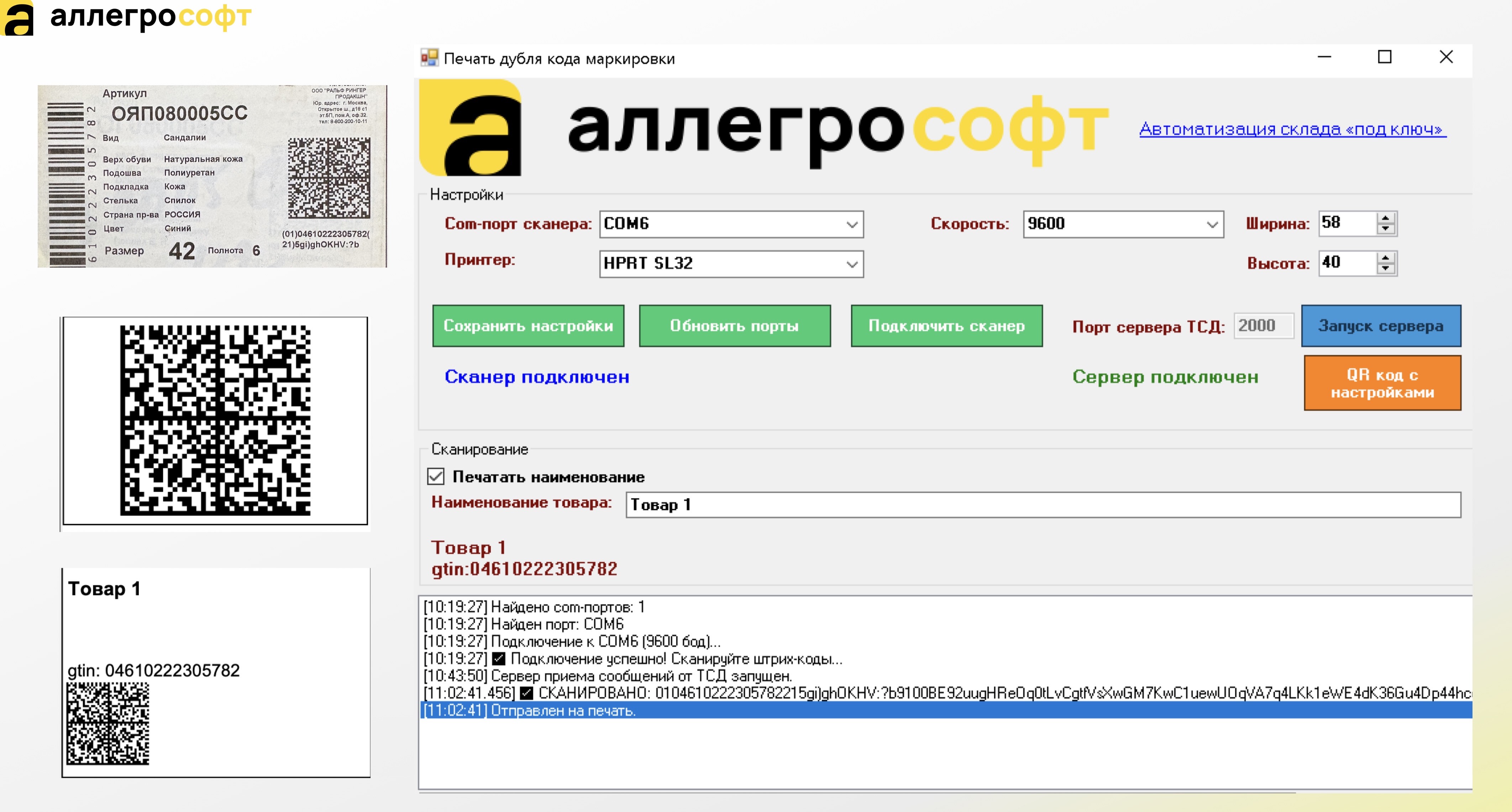This screenshot has width=1512, height=812.
Task: Minimize the 'Печать дубля кода маркировки' window
Action: 1324,57
